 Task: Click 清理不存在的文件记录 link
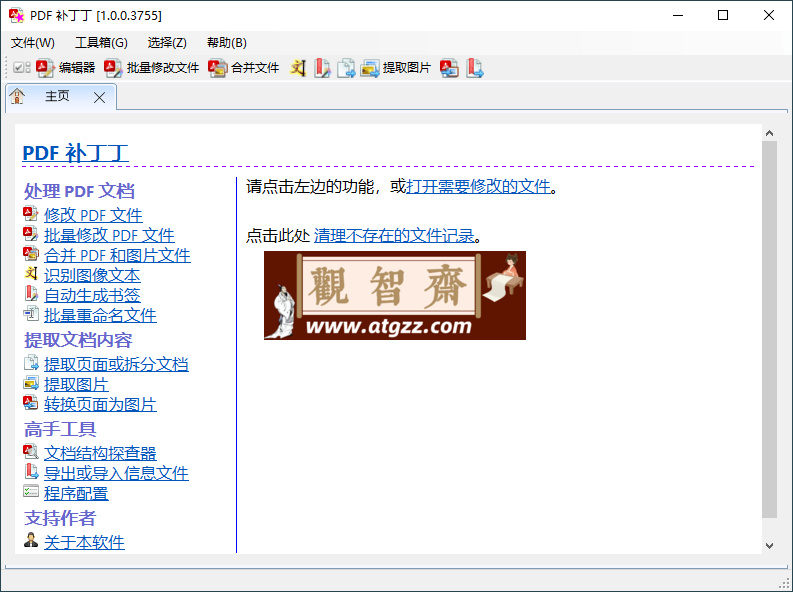[x=394, y=236]
